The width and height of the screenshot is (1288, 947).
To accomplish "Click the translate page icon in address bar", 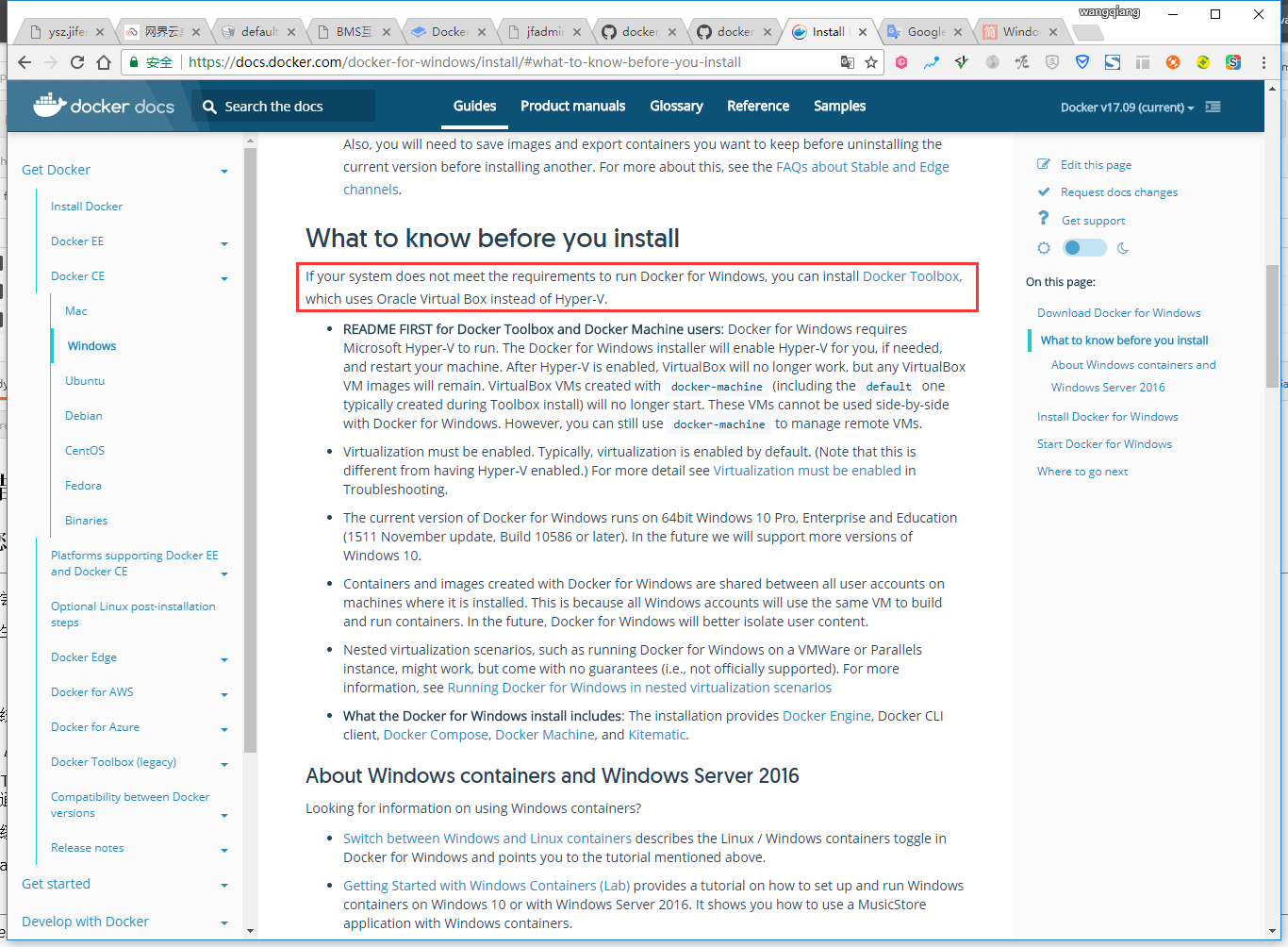I will (x=848, y=62).
